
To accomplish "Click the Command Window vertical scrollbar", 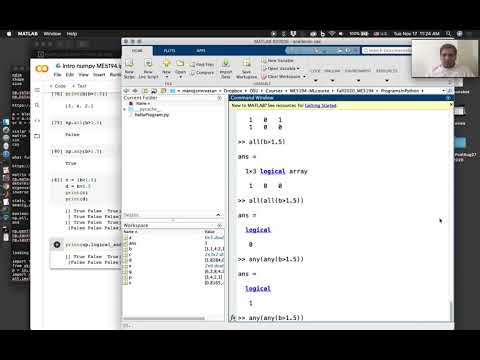I will coord(451,311).
